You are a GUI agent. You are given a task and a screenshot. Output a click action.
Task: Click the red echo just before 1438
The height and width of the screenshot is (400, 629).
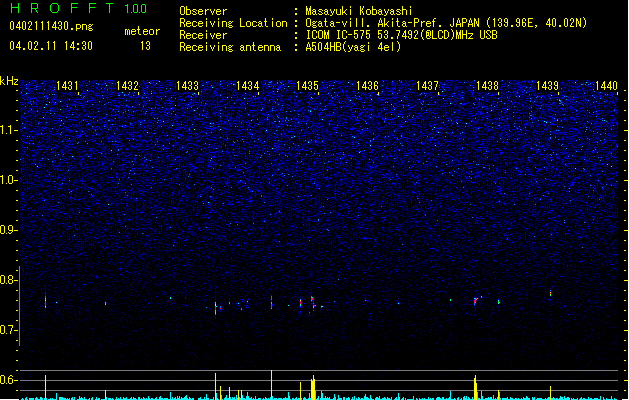pyautogui.click(x=475, y=301)
